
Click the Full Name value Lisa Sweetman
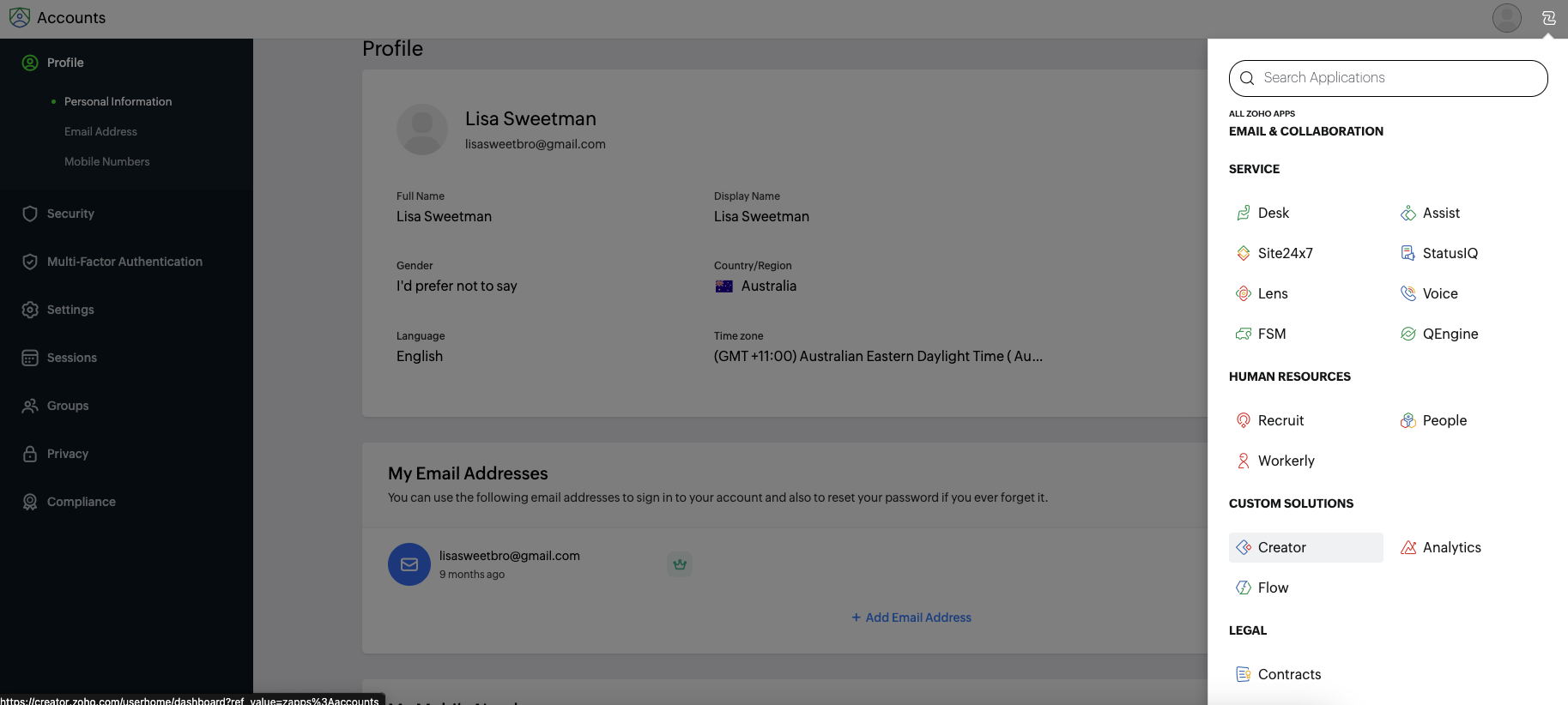tap(444, 216)
